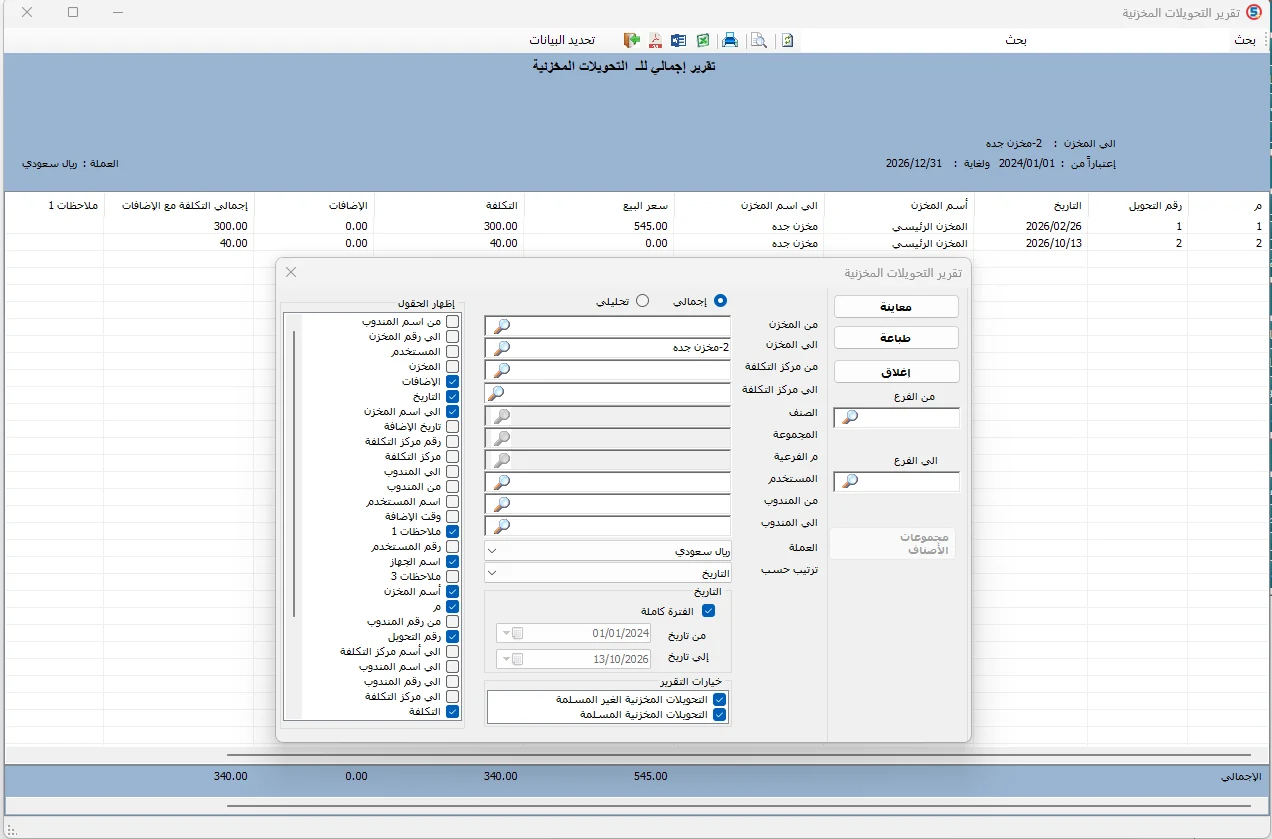Screen dimensions: 1272x839
Task: Click the 545.00 sale price cell in row 1
Action: pyautogui.click(x=599, y=227)
